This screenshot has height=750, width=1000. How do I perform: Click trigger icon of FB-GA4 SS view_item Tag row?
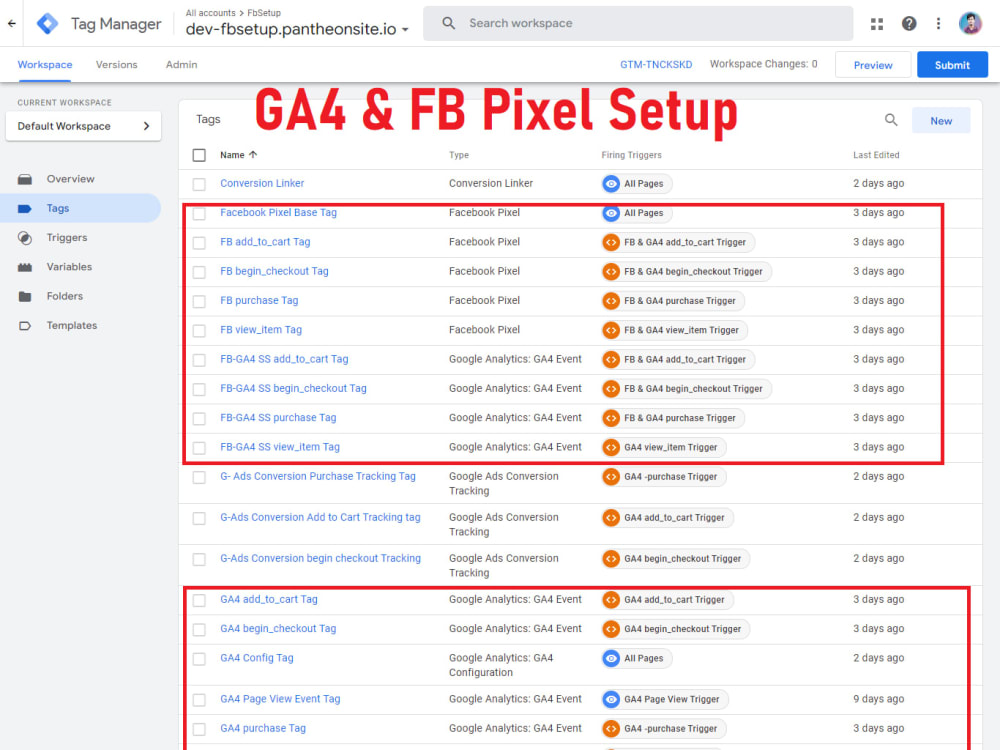(611, 448)
